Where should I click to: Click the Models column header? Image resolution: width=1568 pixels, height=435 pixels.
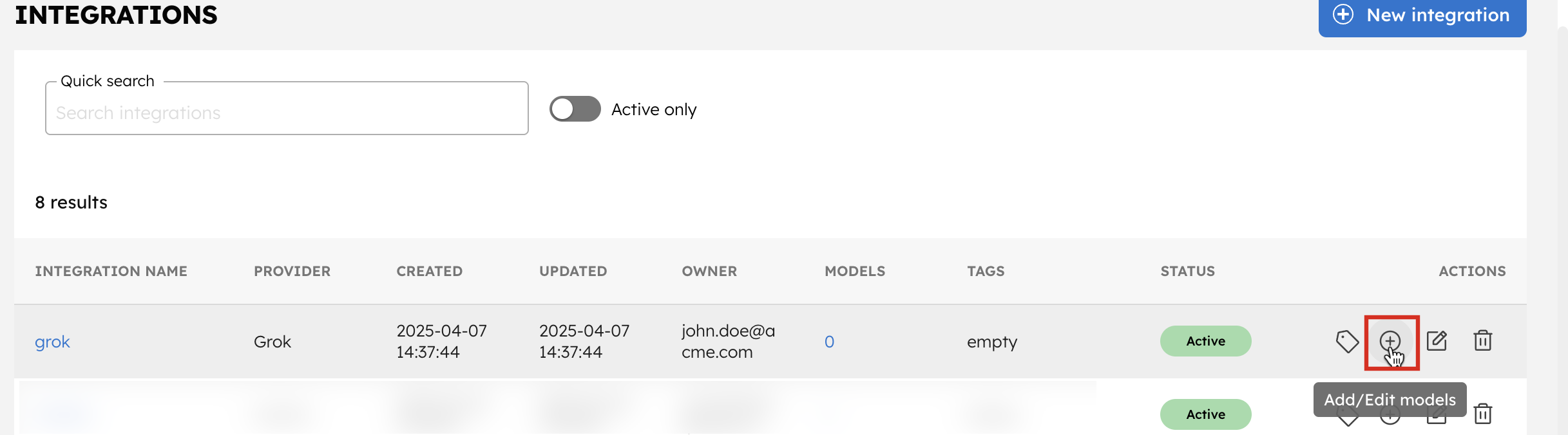coord(855,272)
